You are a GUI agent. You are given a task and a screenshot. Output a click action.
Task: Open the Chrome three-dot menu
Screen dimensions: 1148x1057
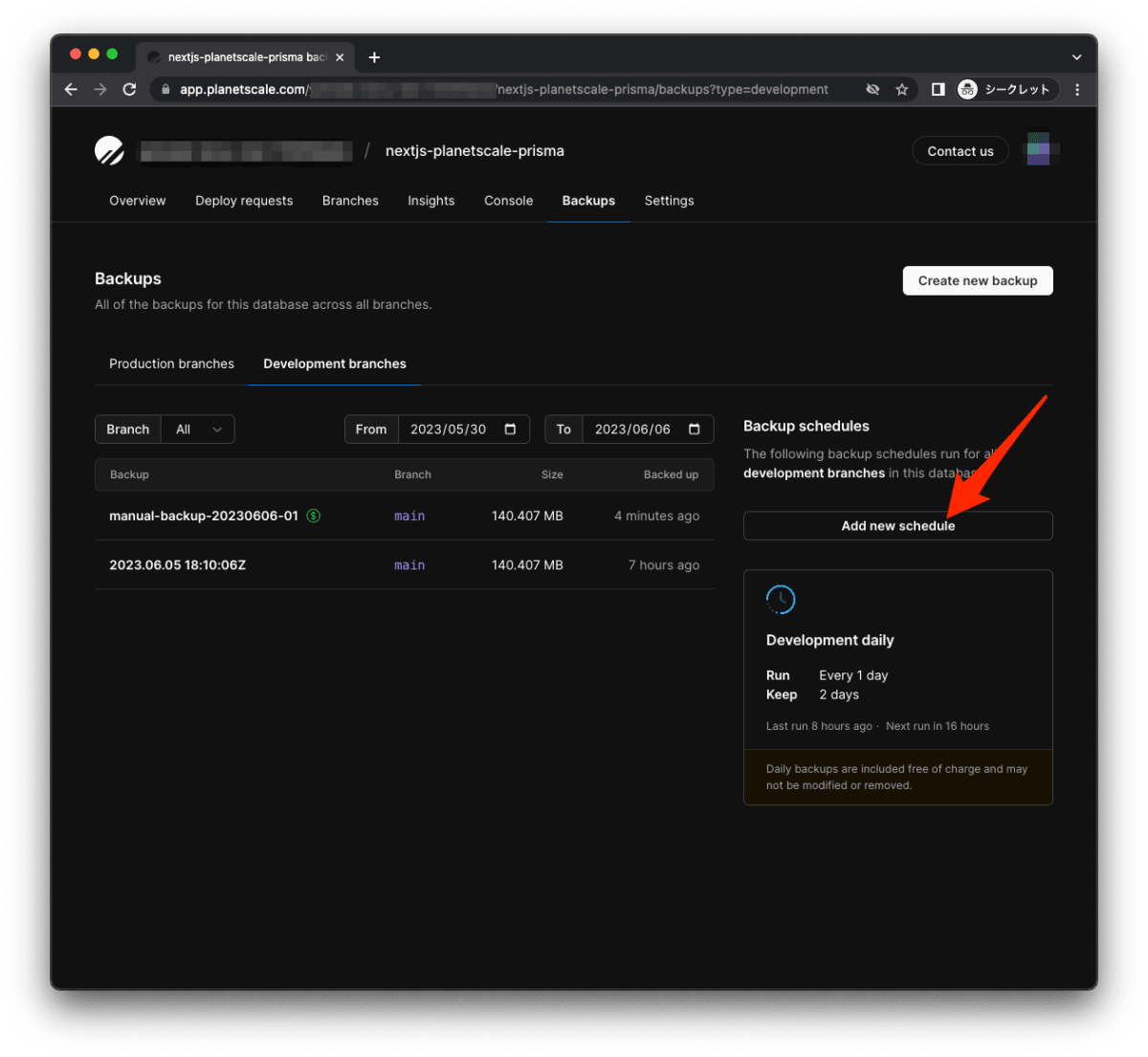coord(1077,89)
